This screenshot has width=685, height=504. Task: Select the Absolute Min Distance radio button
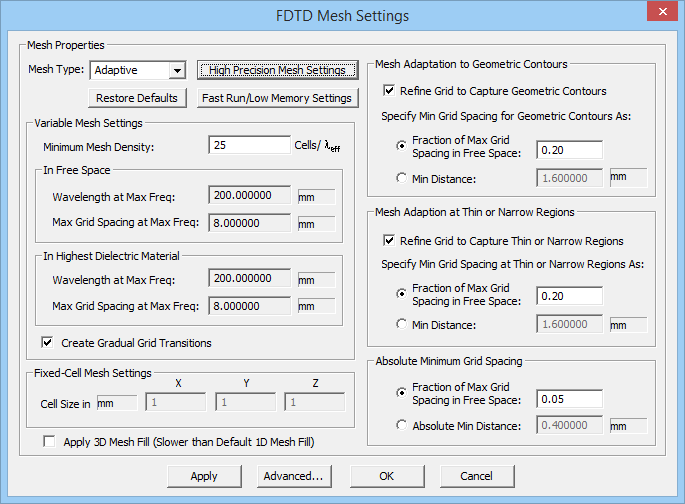(402, 425)
